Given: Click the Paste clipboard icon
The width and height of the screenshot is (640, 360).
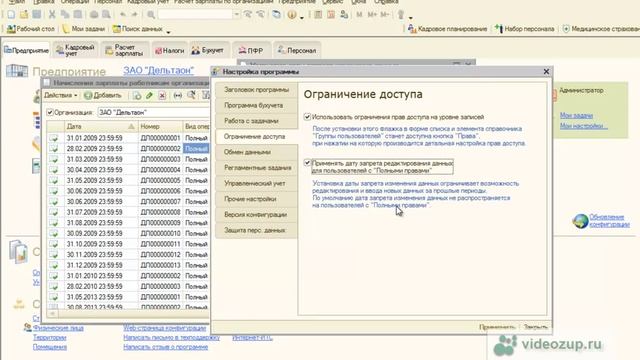Looking at the screenshot, I should tap(78, 15).
